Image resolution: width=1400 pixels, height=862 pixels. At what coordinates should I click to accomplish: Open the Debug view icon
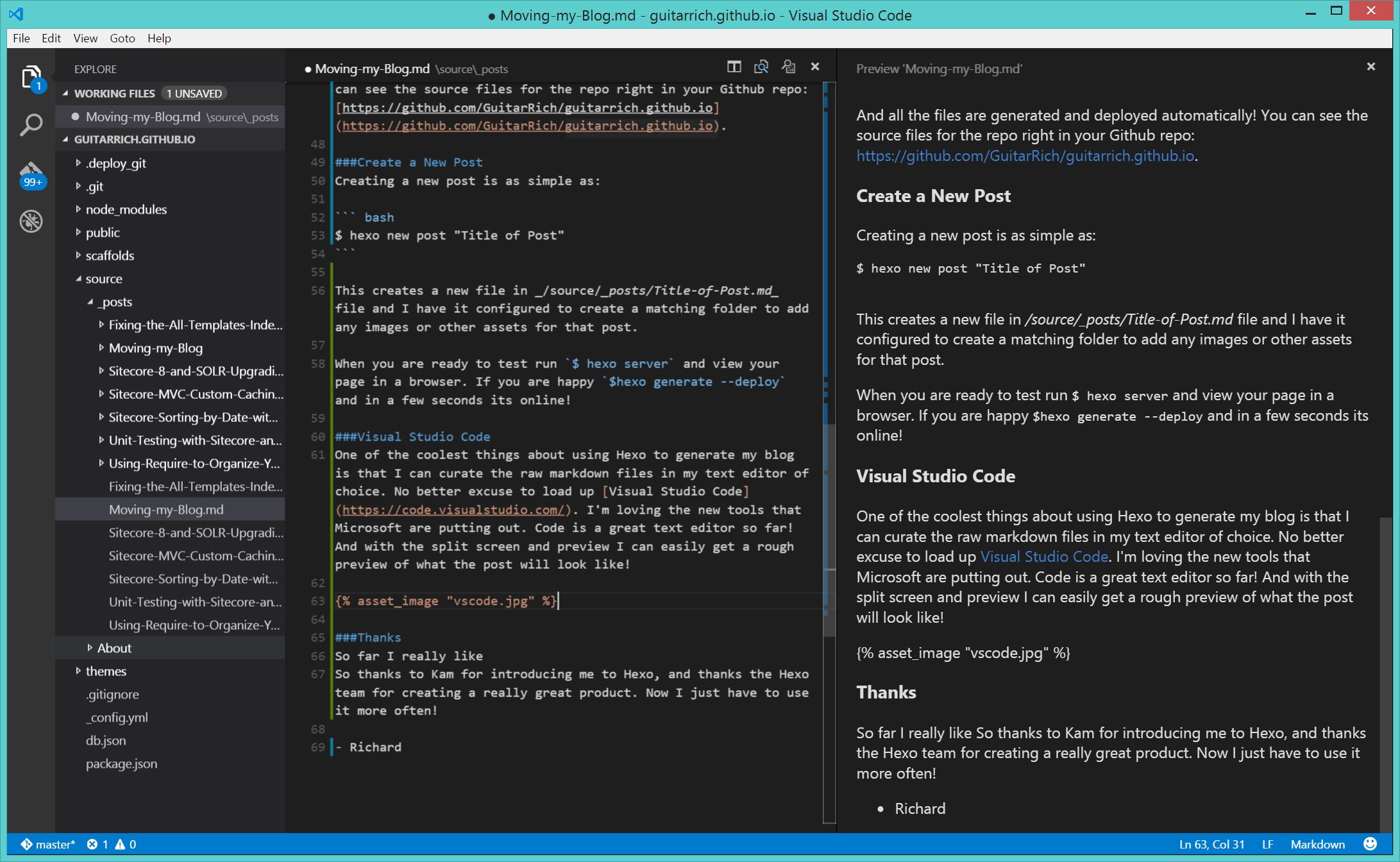click(x=31, y=221)
